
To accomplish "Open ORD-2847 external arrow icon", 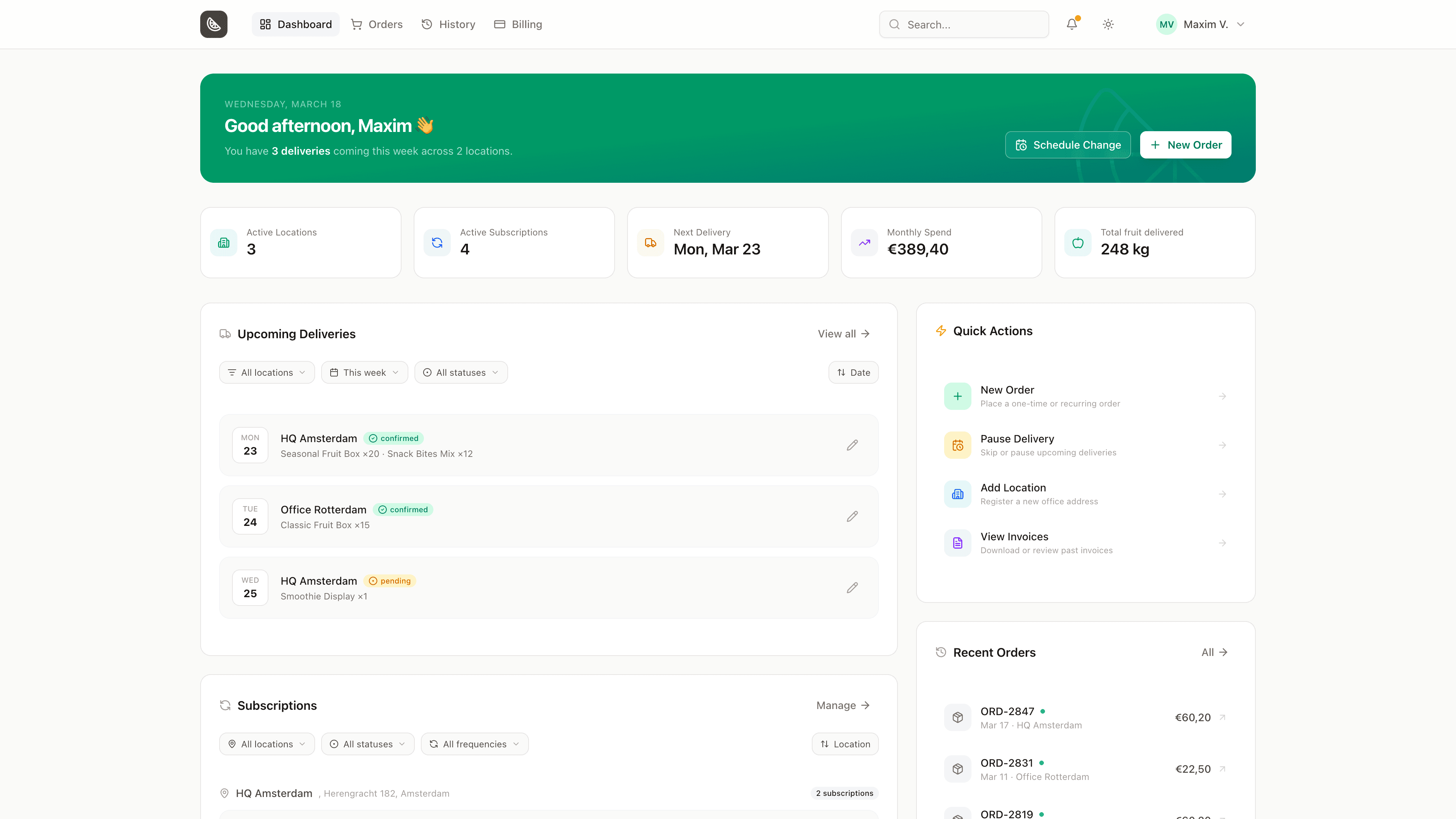I will (x=1222, y=717).
